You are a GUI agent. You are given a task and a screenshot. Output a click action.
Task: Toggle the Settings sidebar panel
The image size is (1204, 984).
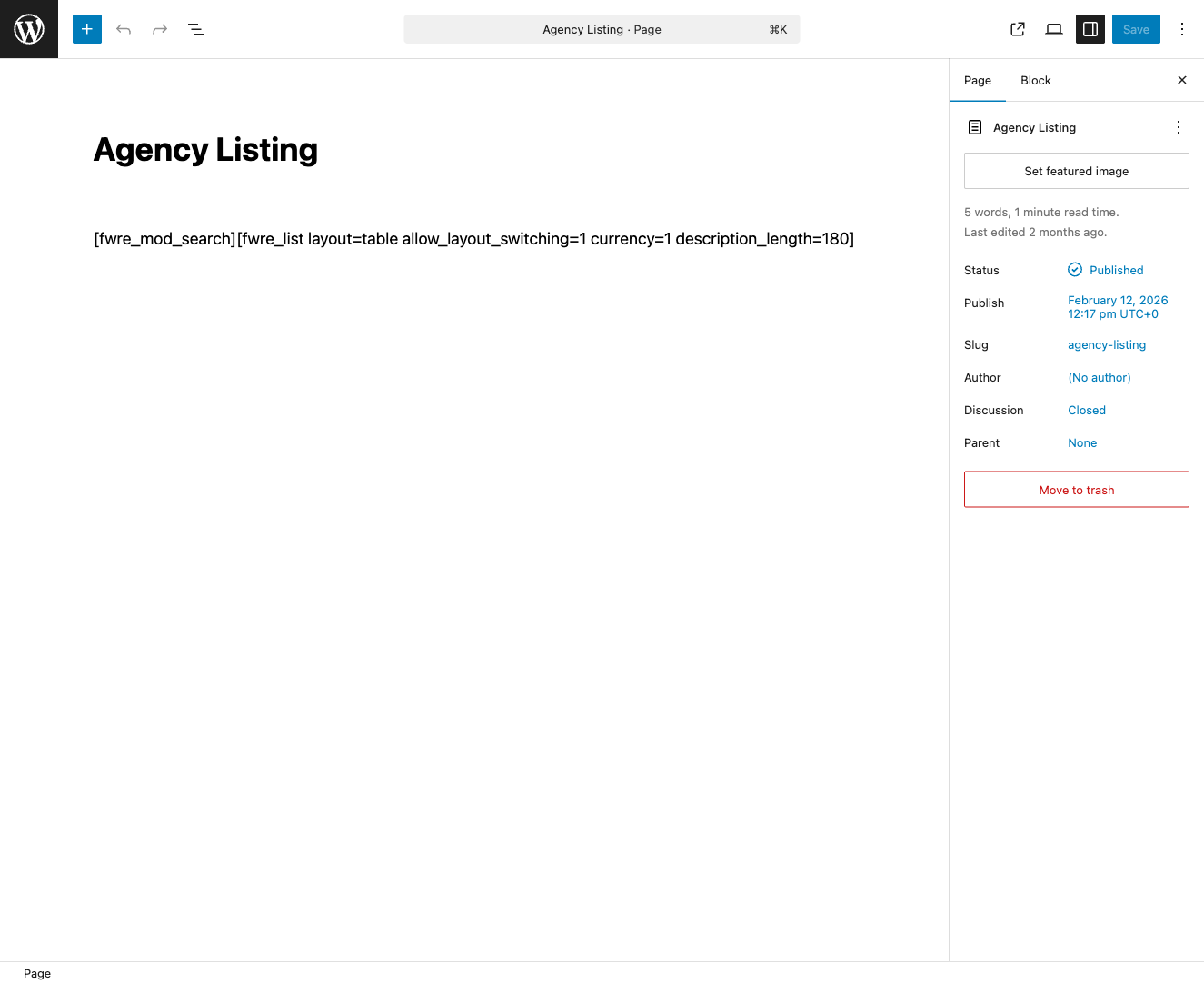point(1090,29)
